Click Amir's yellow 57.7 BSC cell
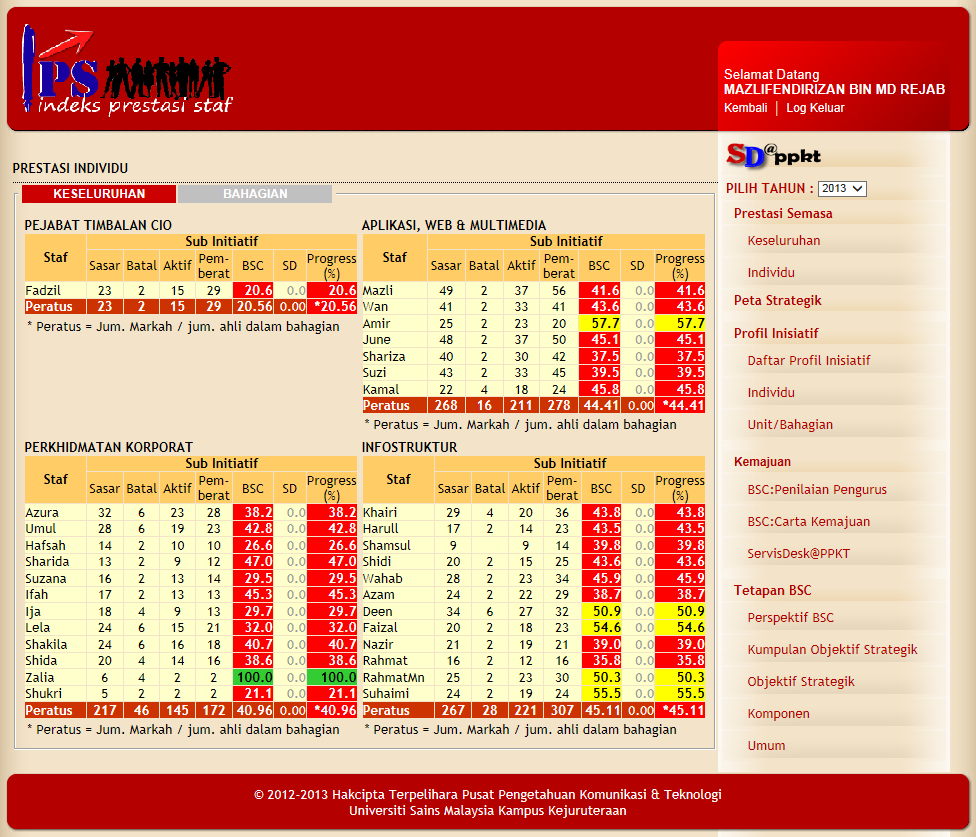 tap(598, 324)
